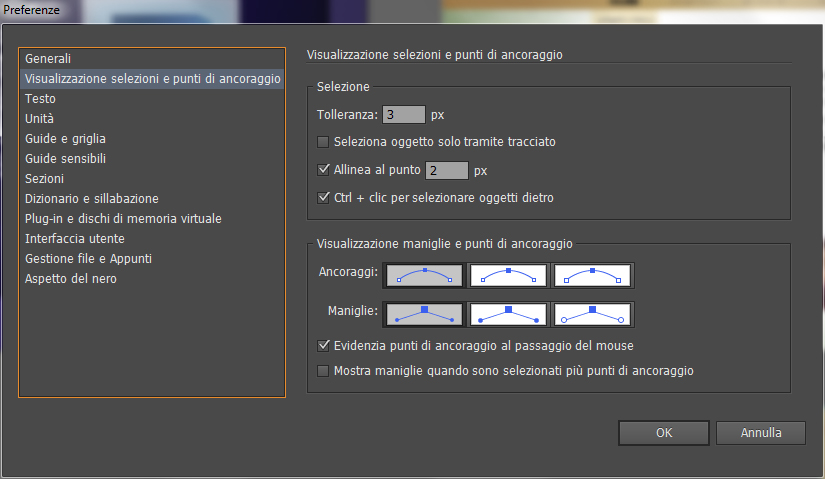Open Guide e griglia preferences
This screenshot has width=825, height=479.
[65, 139]
